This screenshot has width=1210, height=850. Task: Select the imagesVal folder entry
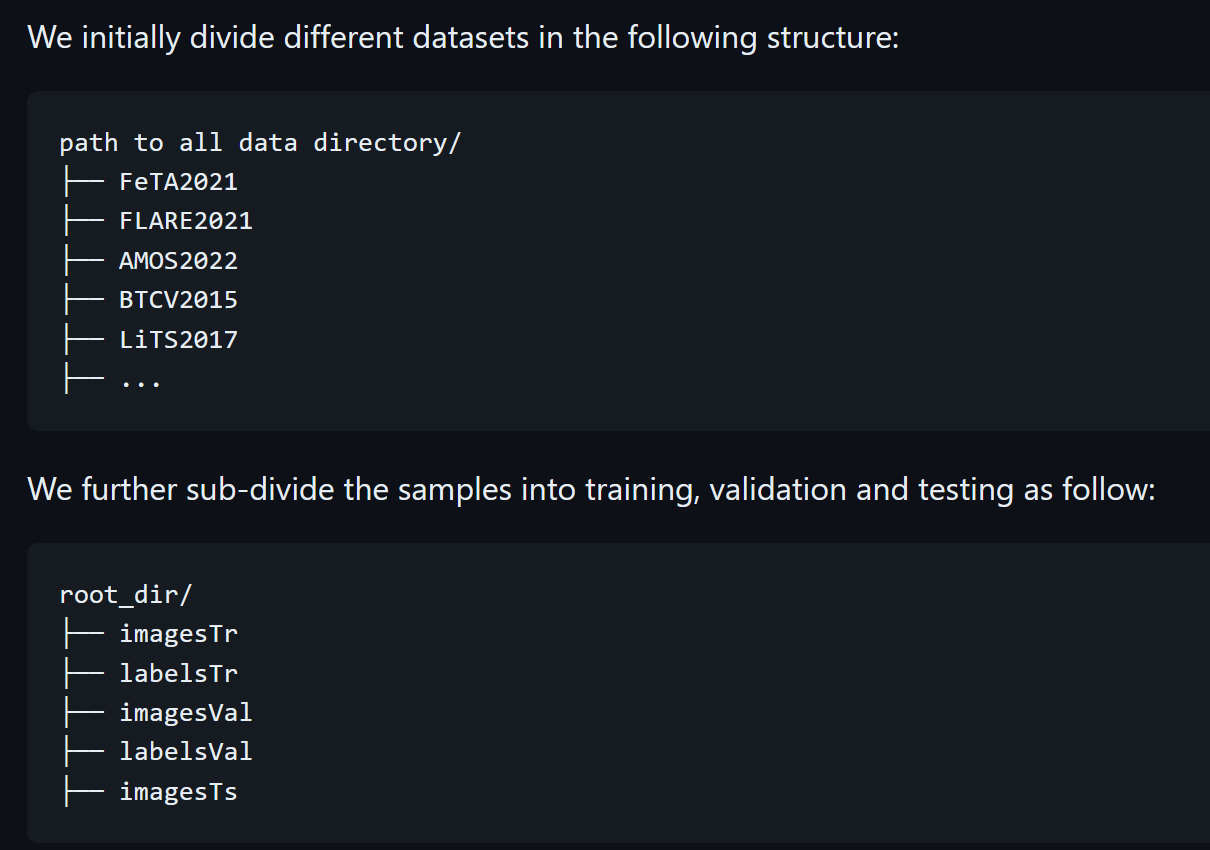[185, 713]
